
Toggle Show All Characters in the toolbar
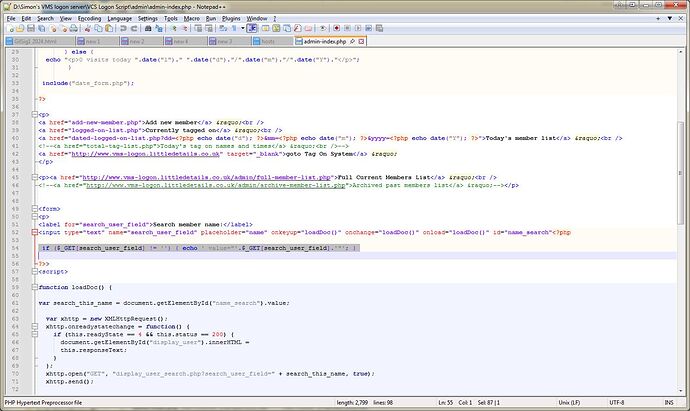click(233, 28)
